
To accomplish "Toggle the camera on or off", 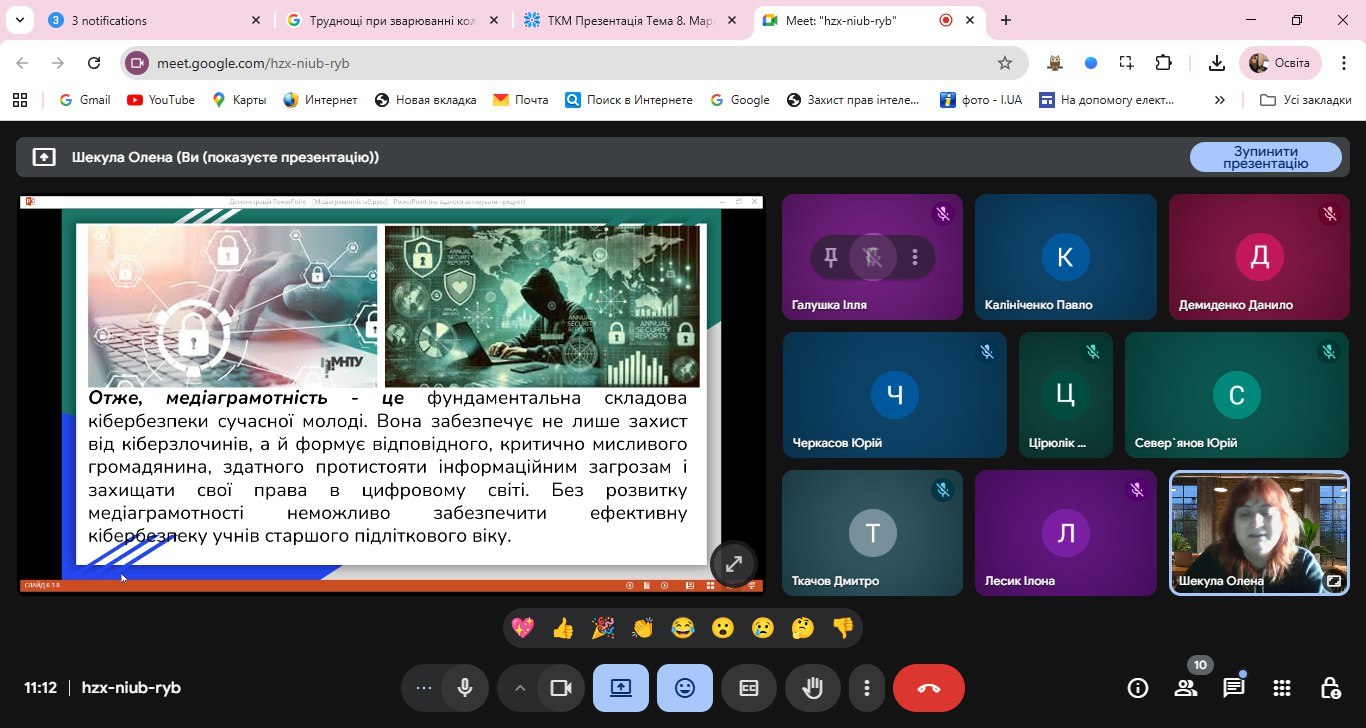I will 560,688.
